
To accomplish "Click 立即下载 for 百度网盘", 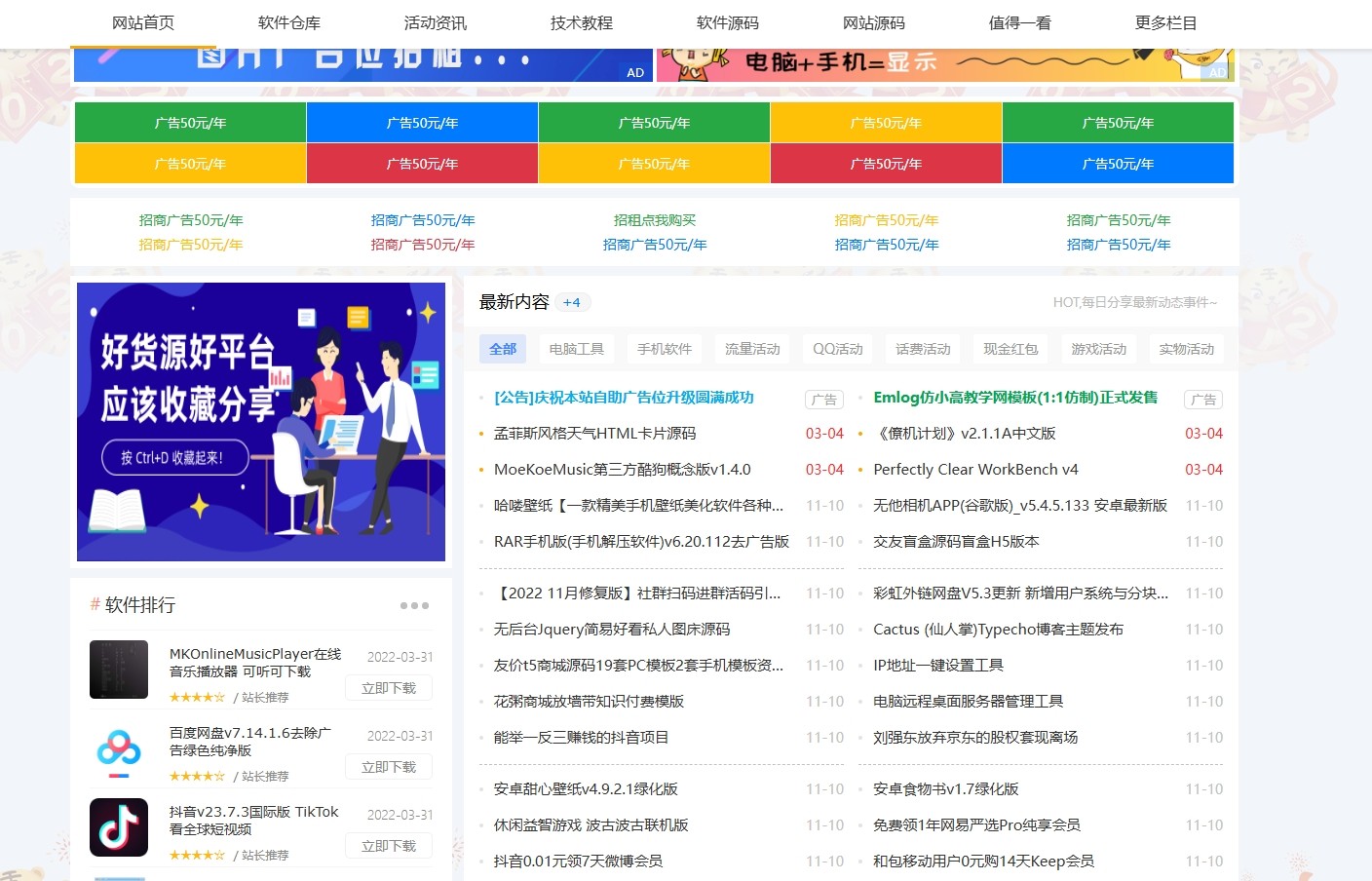I will pyautogui.click(x=388, y=766).
